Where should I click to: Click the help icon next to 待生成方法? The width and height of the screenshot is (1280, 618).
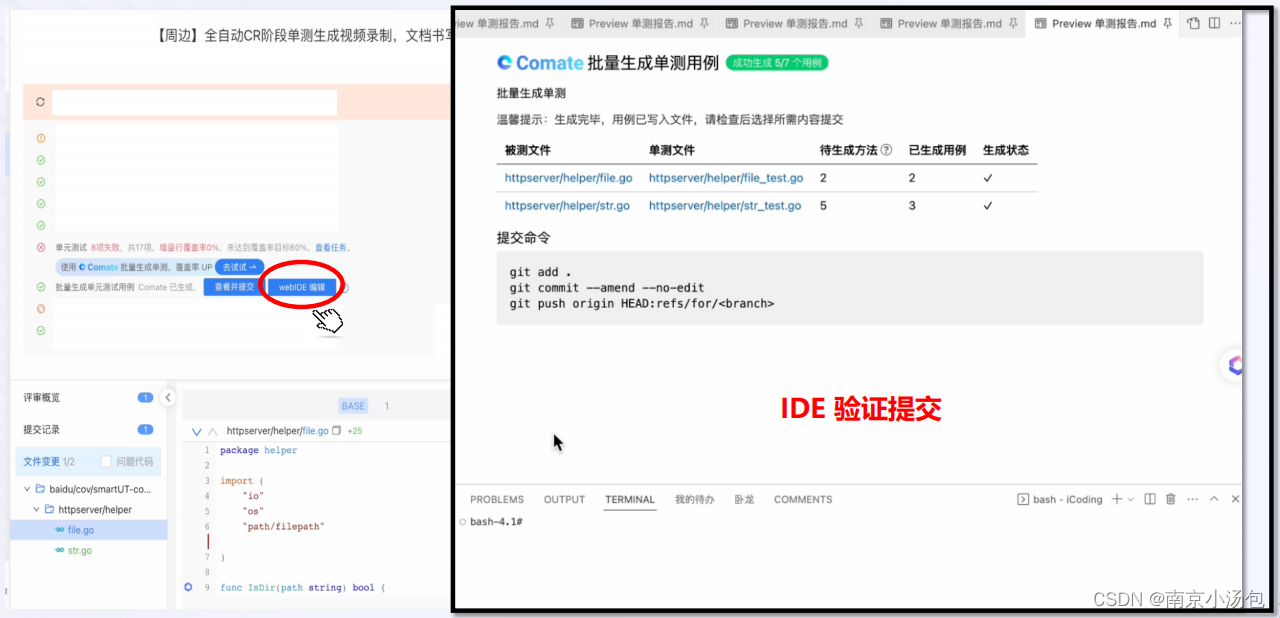[886, 150]
